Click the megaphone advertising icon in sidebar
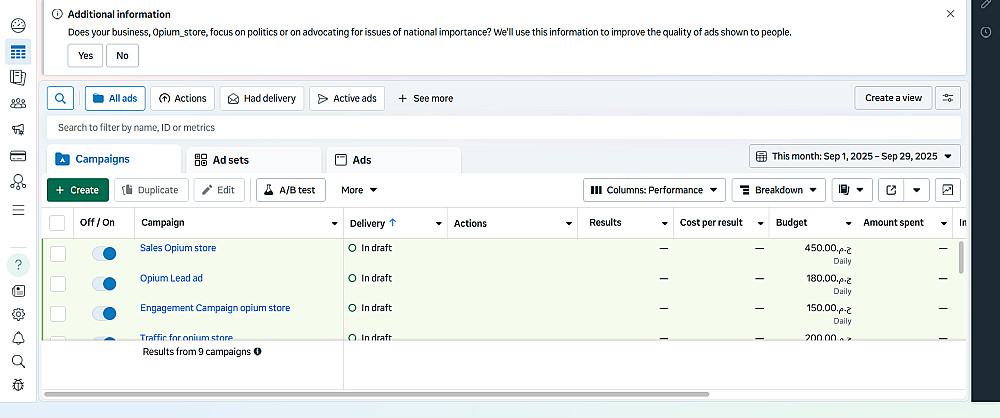 [x=18, y=129]
